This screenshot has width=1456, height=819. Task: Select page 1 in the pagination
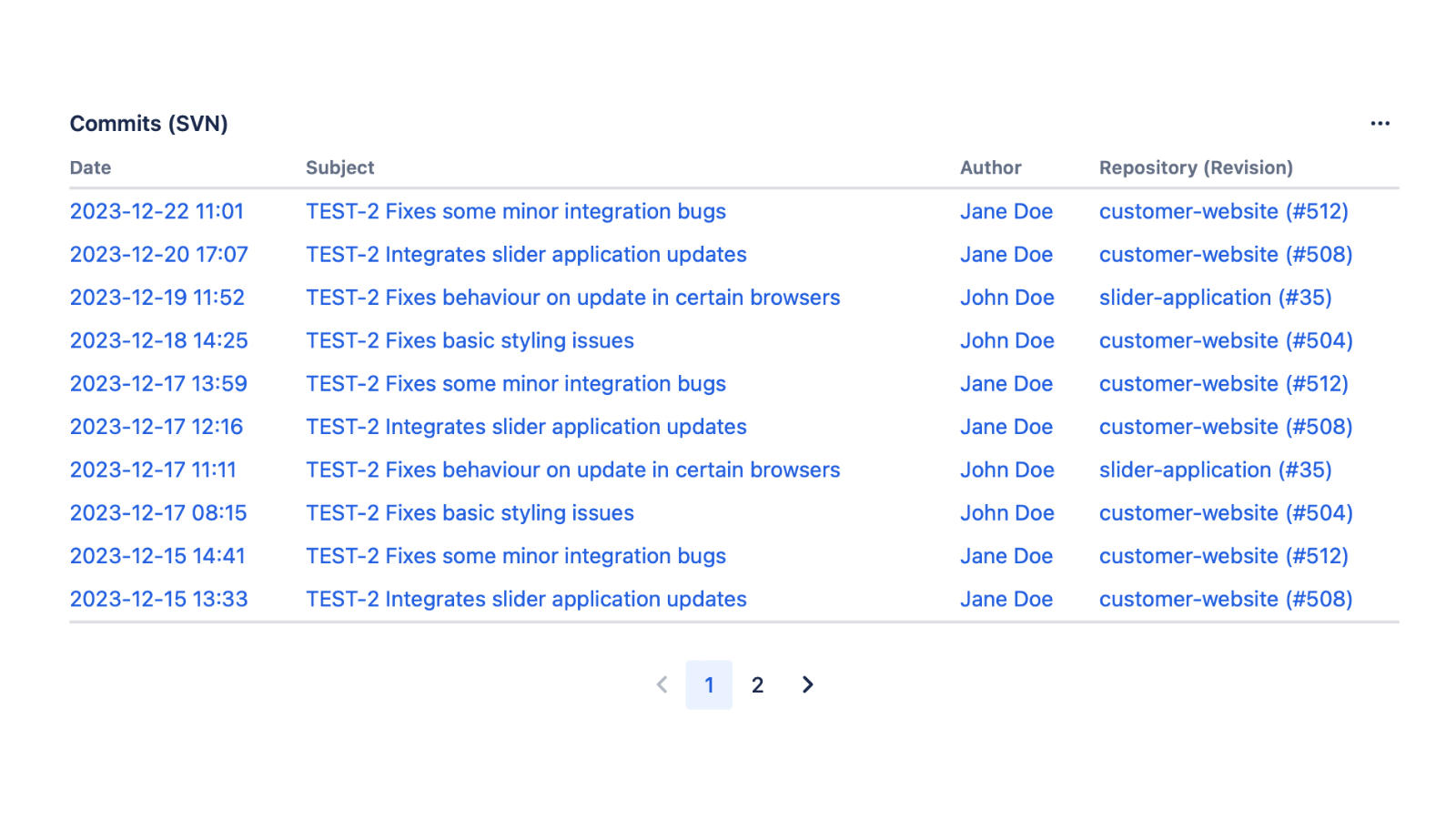pyautogui.click(x=709, y=684)
